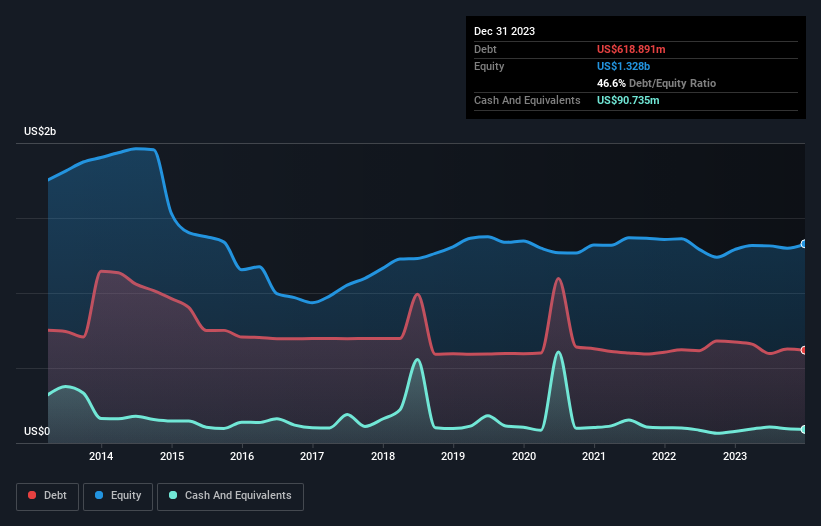Click the red Debt legend dot

[x=32, y=495]
